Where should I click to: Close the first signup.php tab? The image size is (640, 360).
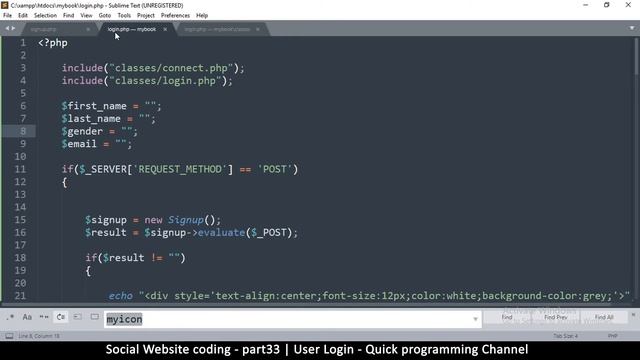coord(88,29)
